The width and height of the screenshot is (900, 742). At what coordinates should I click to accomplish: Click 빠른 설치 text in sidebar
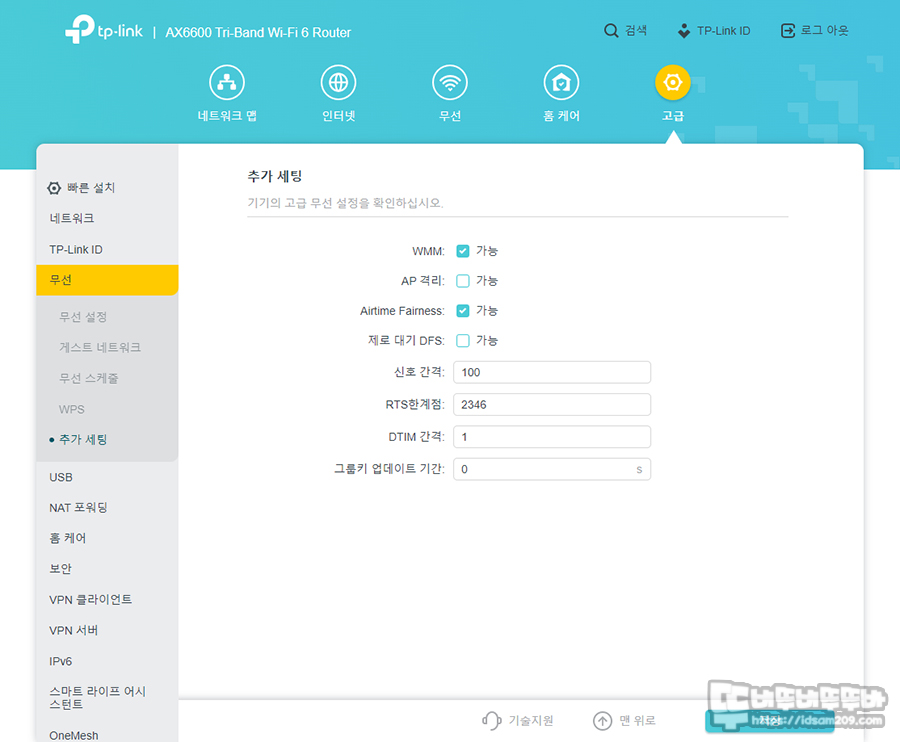[x=91, y=188]
